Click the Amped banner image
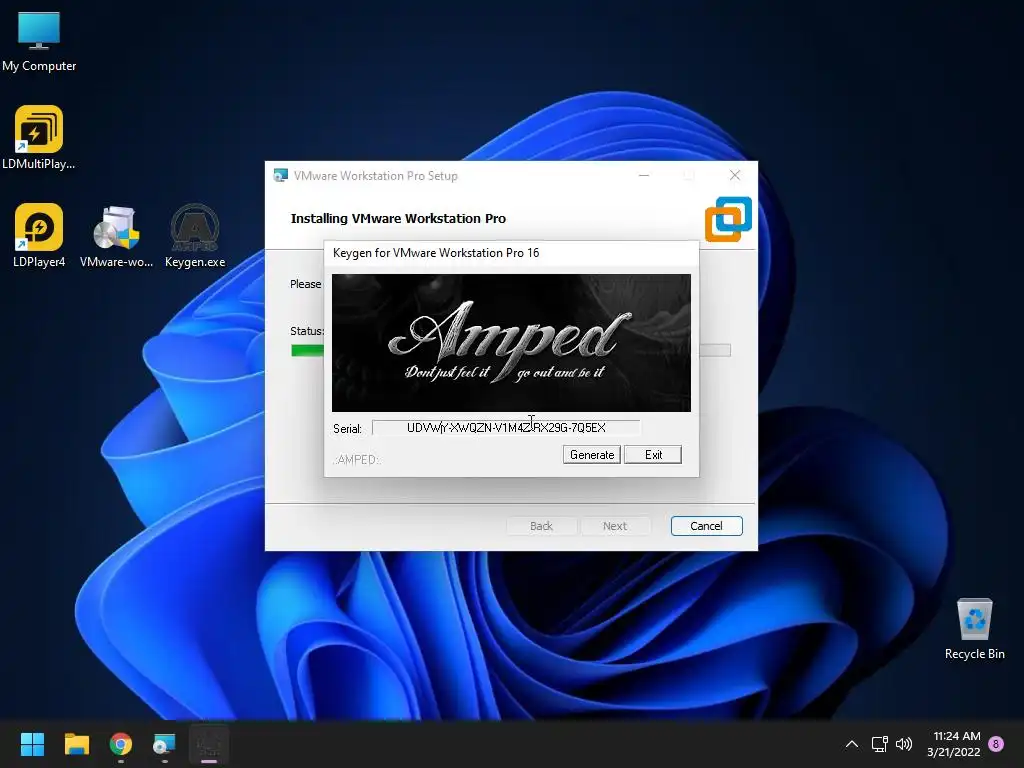 (x=511, y=343)
